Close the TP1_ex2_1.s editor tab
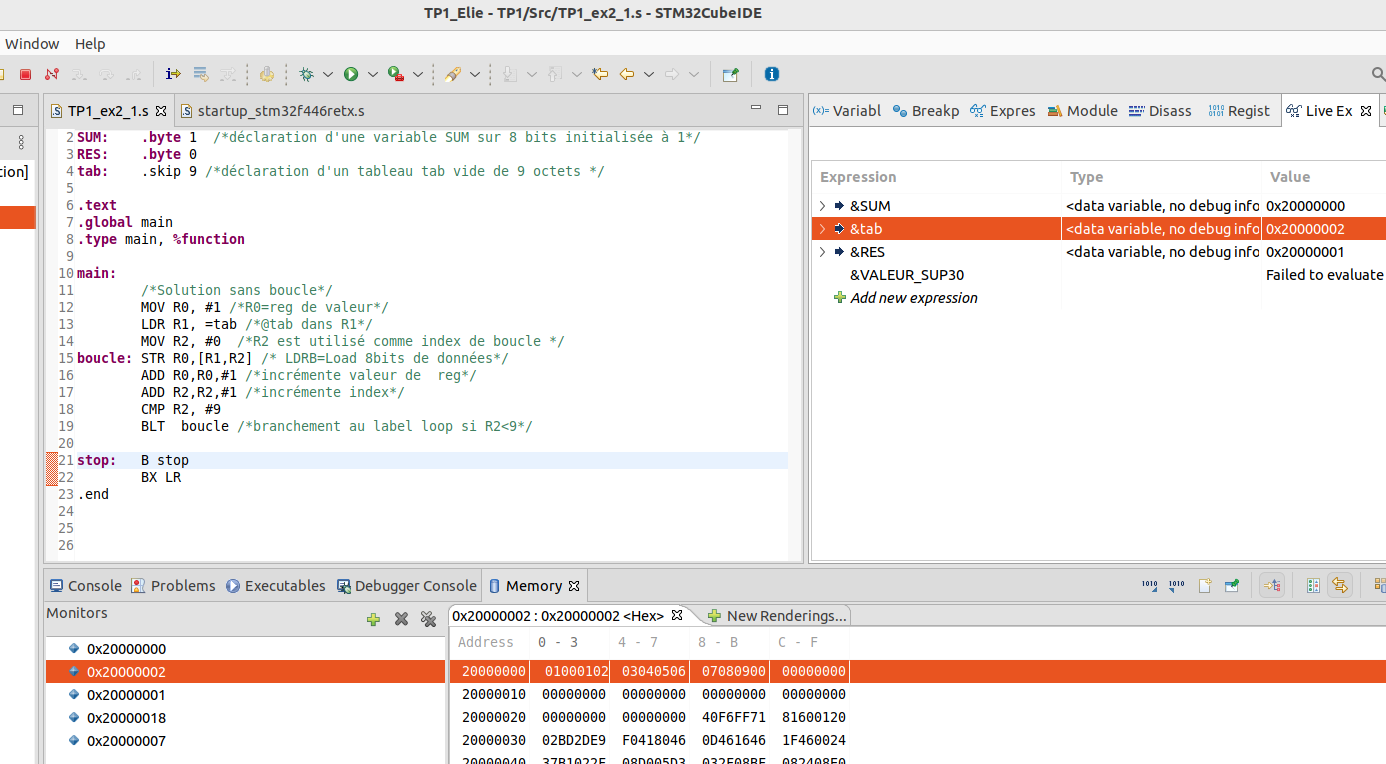The width and height of the screenshot is (1386, 764). [159, 111]
